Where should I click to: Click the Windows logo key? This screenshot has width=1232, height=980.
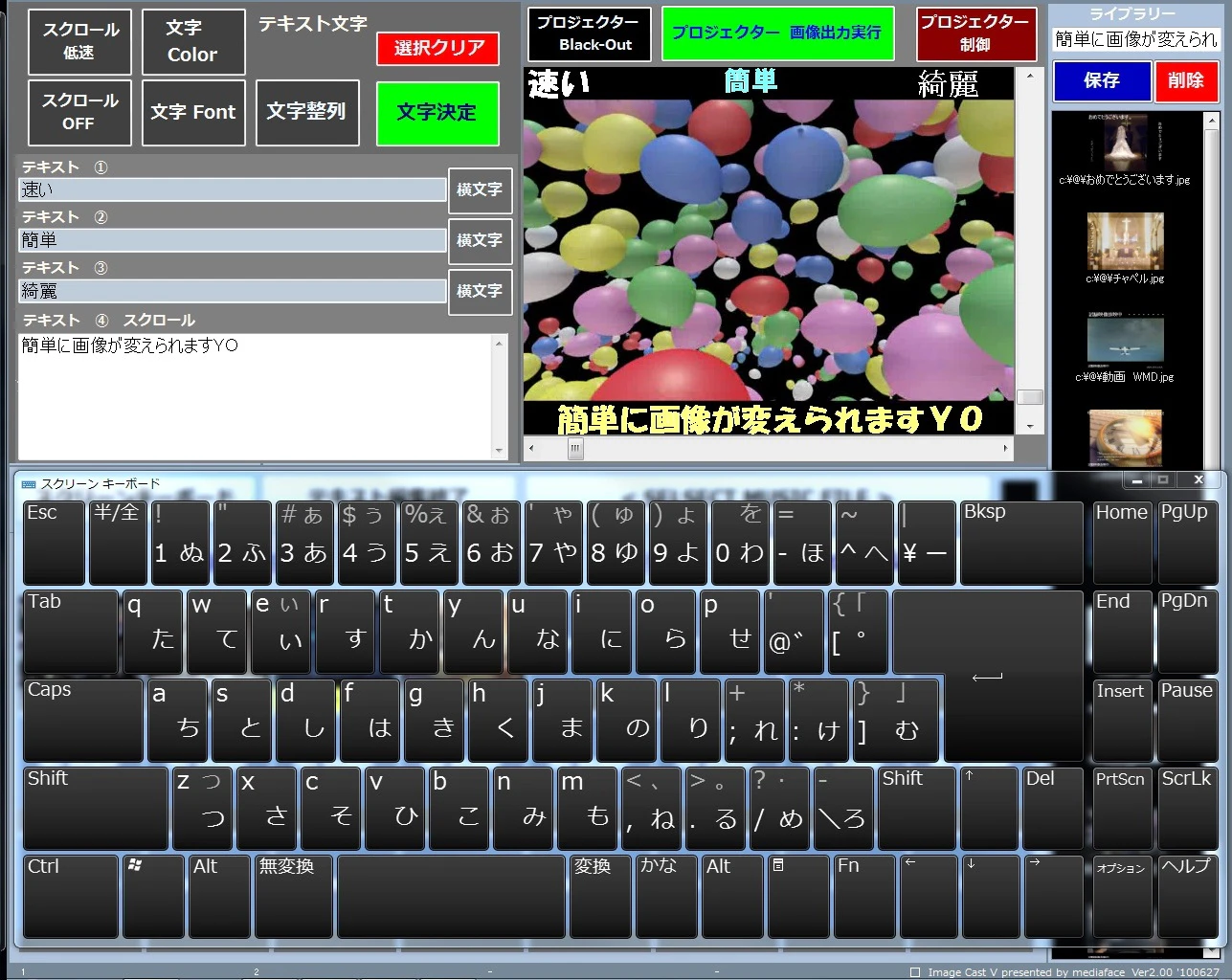(x=153, y=896)
